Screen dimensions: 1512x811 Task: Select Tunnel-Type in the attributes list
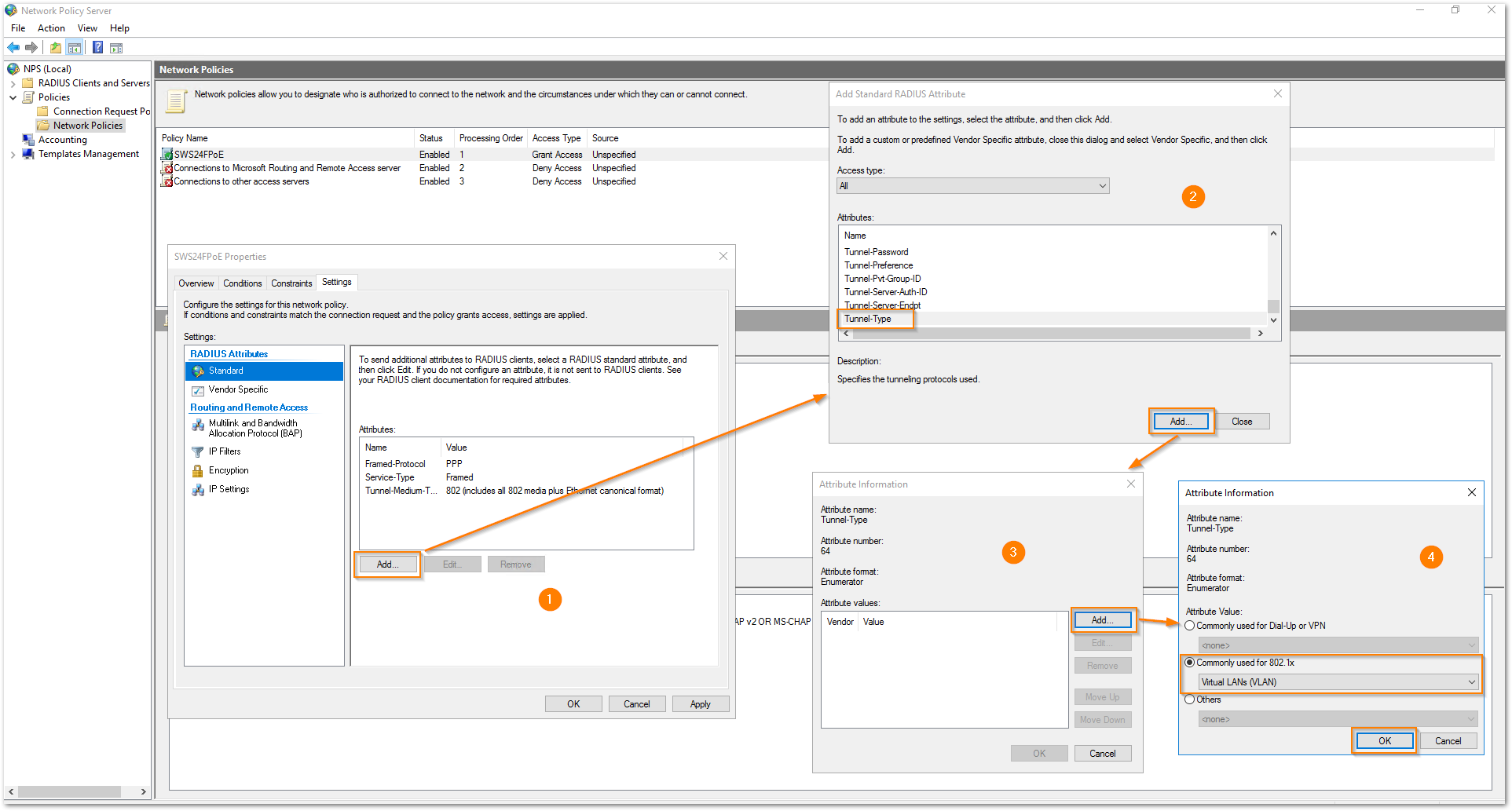868,319
